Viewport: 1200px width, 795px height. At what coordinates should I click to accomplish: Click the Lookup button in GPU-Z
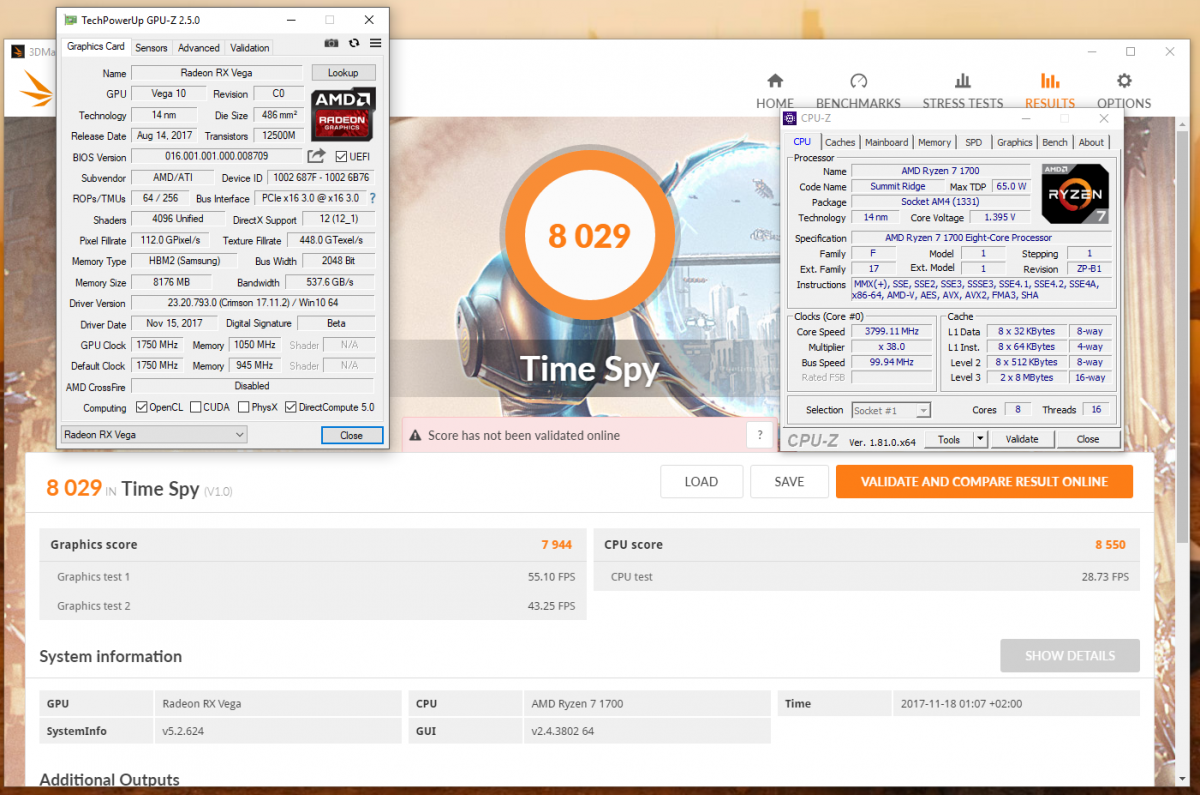[343, 72]
